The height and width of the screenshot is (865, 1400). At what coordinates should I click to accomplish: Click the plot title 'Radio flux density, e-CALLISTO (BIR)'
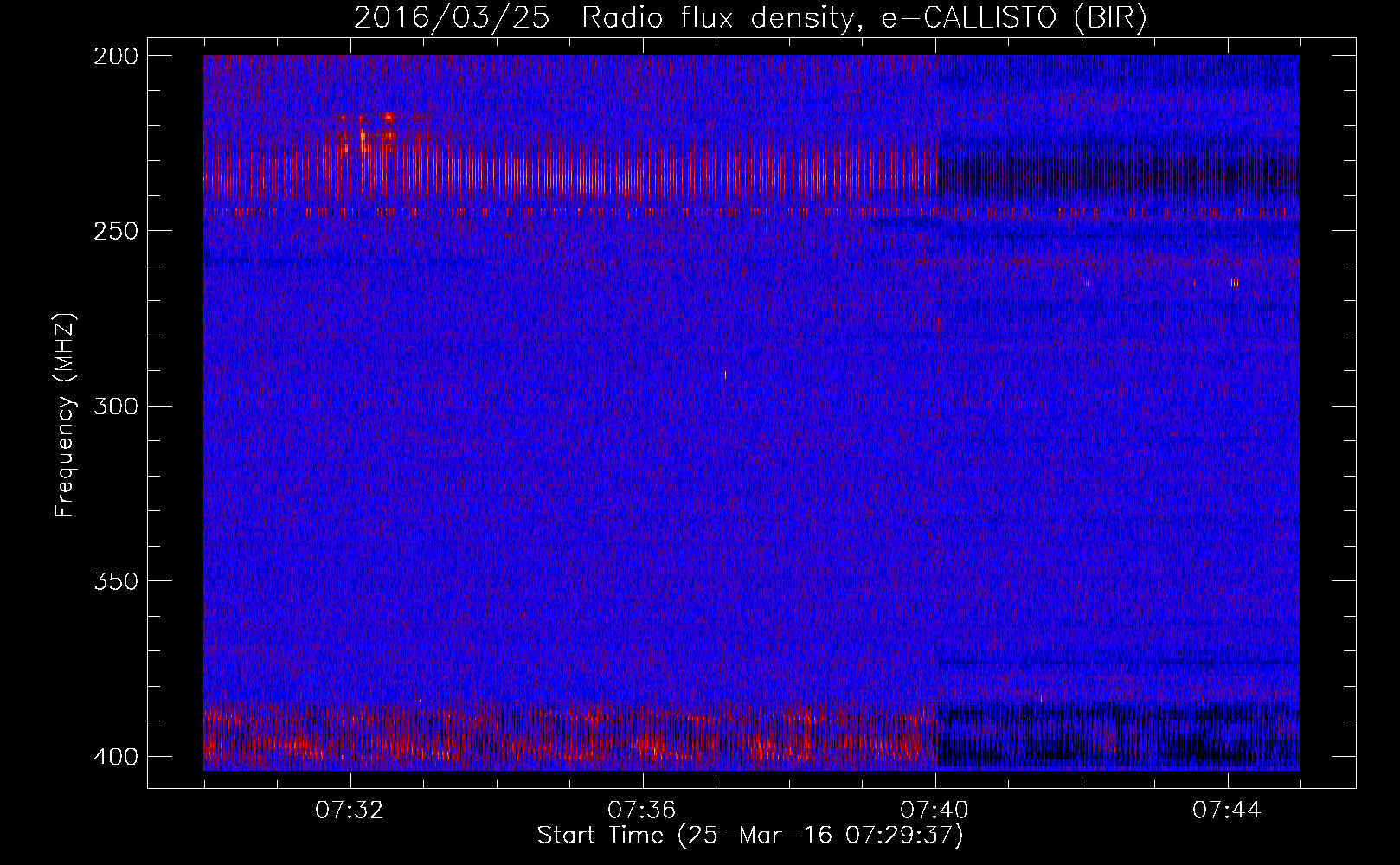tap(864, 18)
